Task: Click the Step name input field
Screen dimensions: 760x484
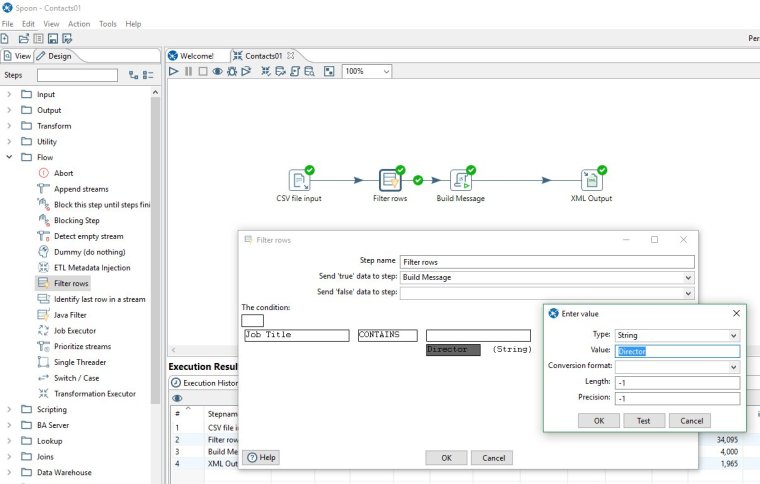Action: (x=547, y=262)
